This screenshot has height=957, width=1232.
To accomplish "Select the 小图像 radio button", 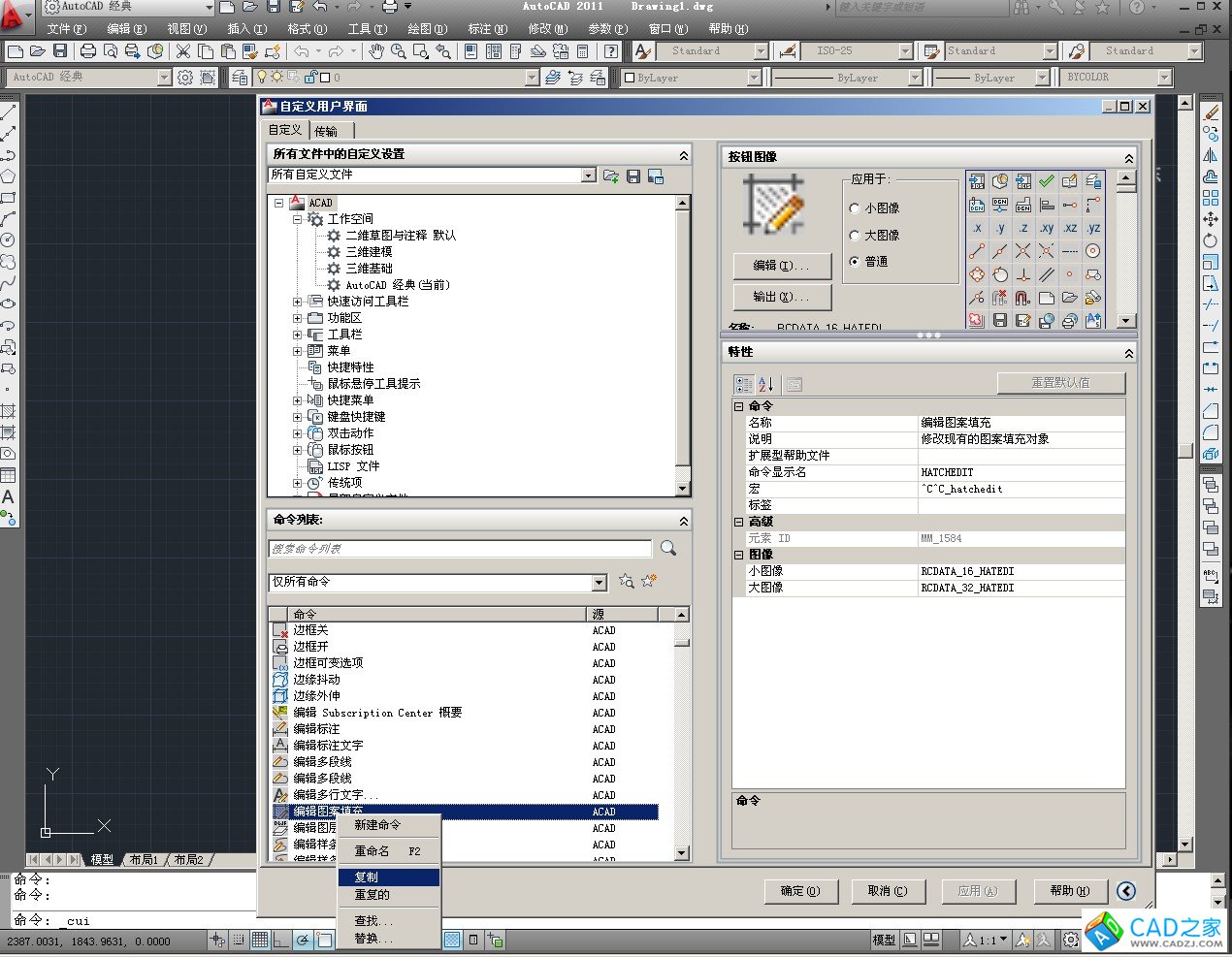I will (x=855, y=208).
